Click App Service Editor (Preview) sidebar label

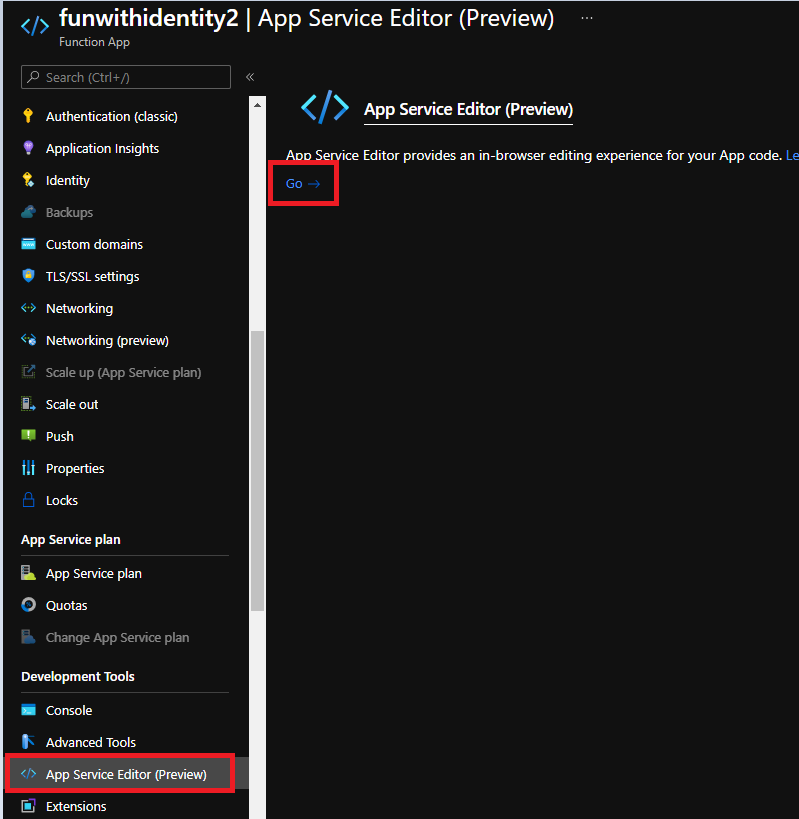point(126,774)
